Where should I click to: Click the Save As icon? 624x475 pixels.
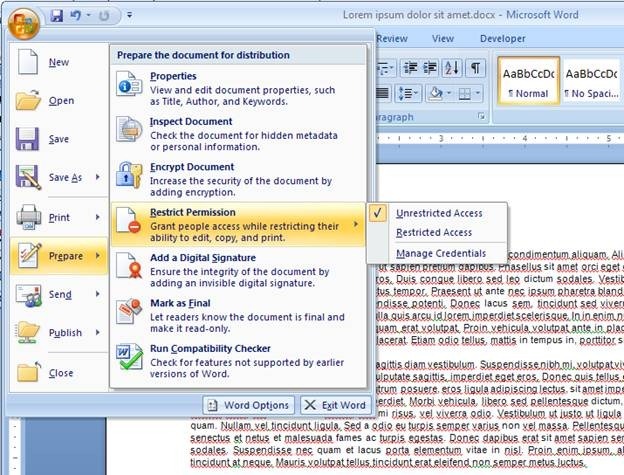[x=28, y=177]
